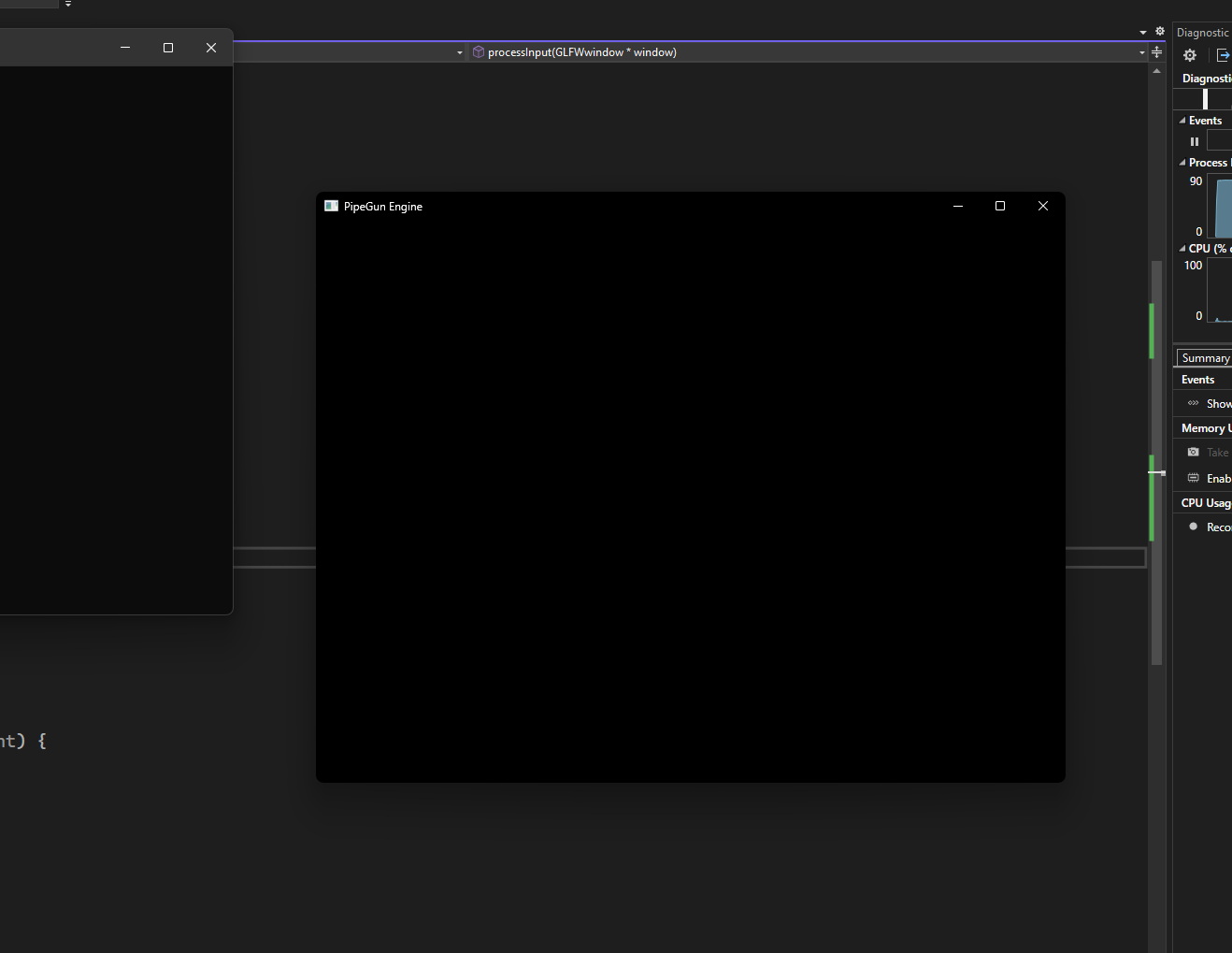1232x953 pixels.
Task: Collapse the Events graph section
Action: pyautogui.click(x=1182, y=121)
